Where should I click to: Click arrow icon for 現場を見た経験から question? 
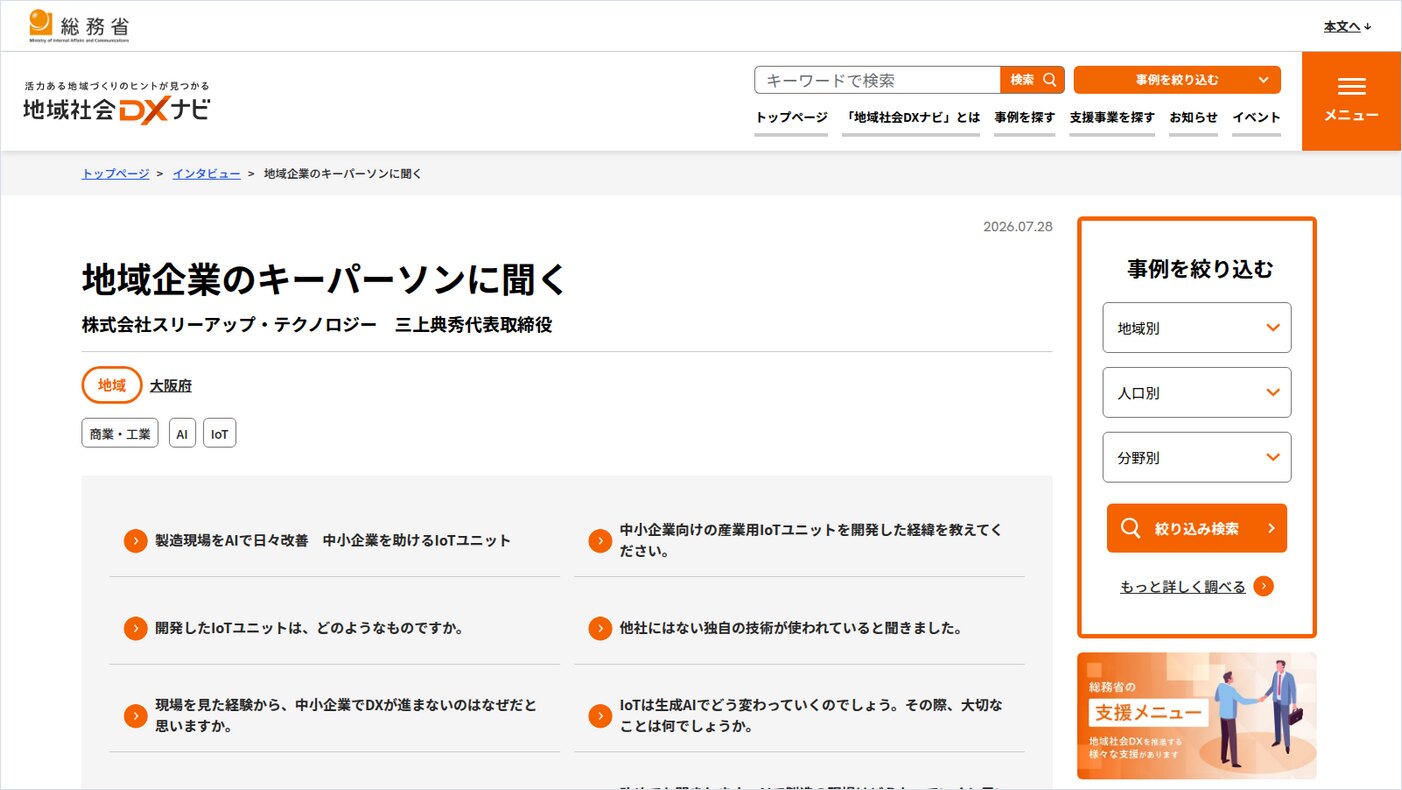coord(136,716)
